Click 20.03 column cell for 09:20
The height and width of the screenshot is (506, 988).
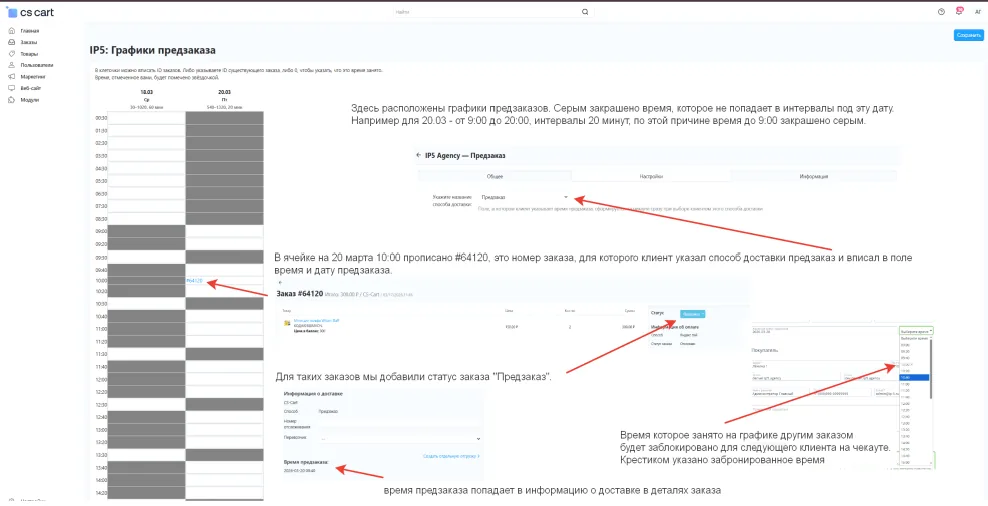224,244
